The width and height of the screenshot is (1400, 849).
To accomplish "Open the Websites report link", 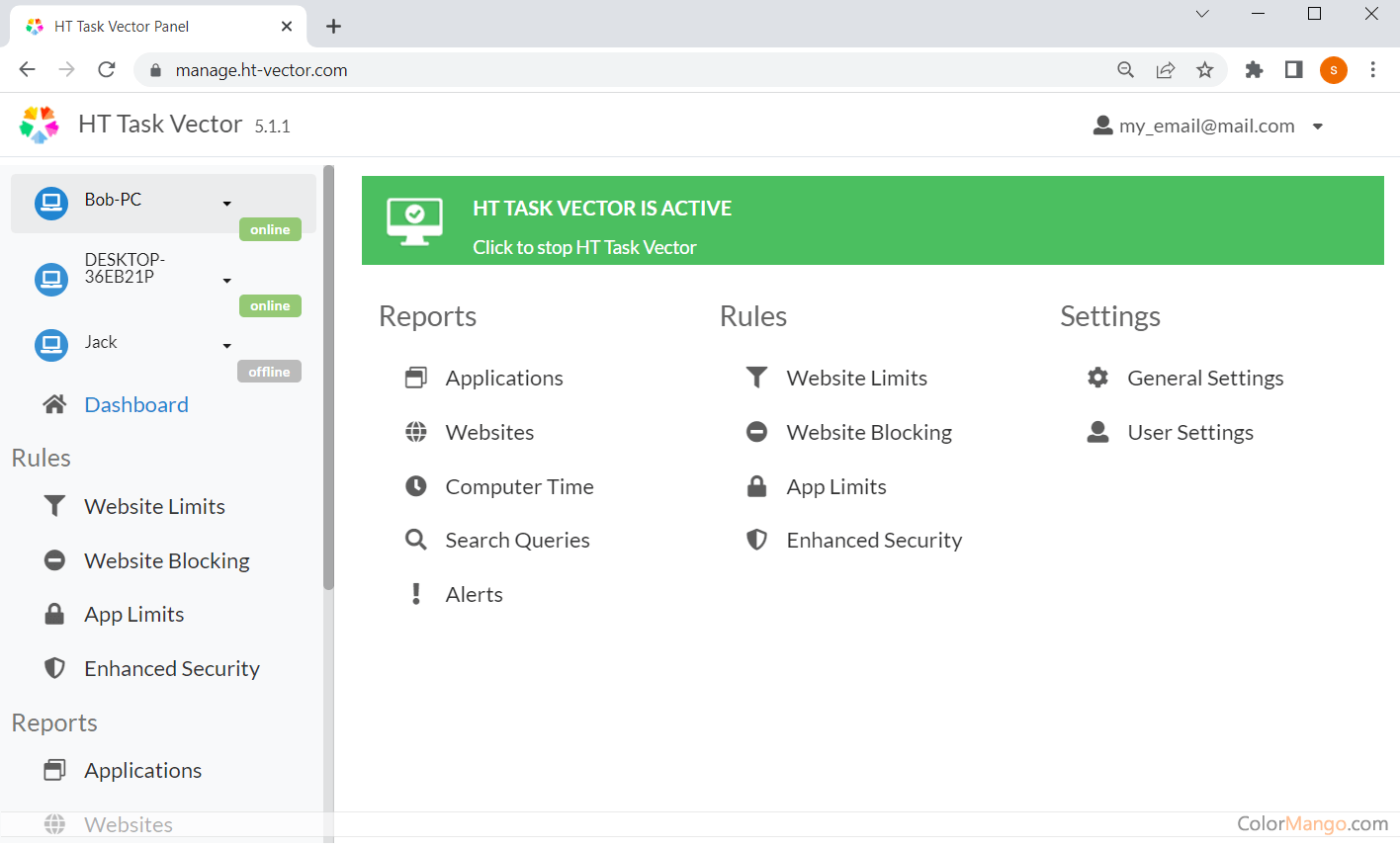I will click(x=489, y=432).
